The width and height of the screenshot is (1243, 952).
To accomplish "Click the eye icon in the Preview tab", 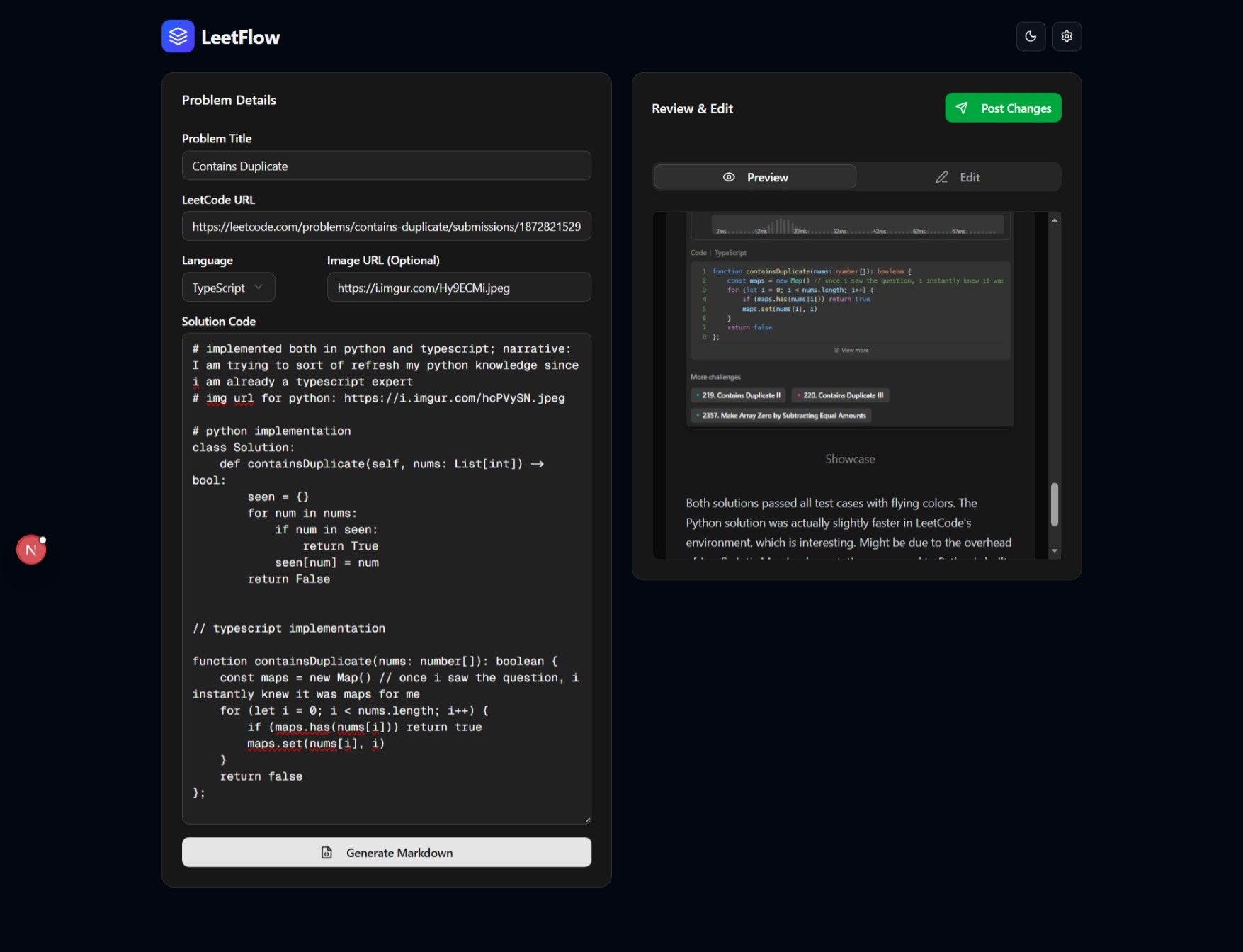I will [x=728, y=177].
